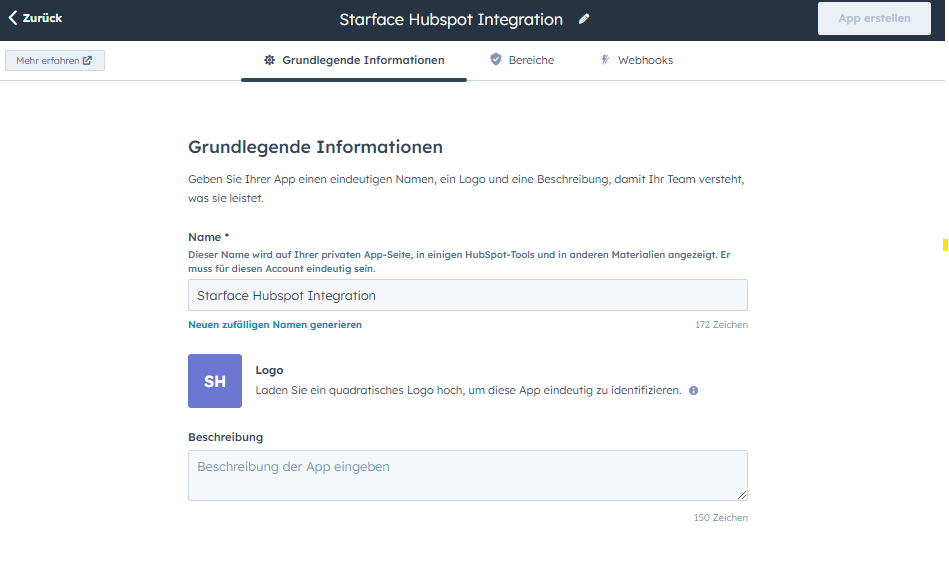Viewport: 949px width, 572px height.
Task: Click the Name input field
Action: coord(468,295)
